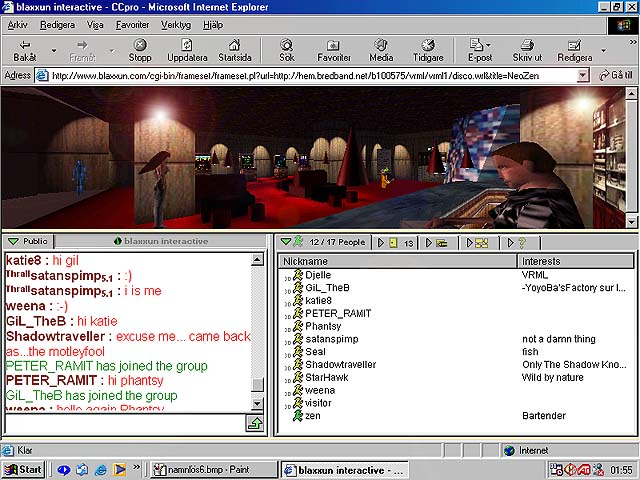Click media player icon in quick launch
640x480 pixels.
(119, 470)
